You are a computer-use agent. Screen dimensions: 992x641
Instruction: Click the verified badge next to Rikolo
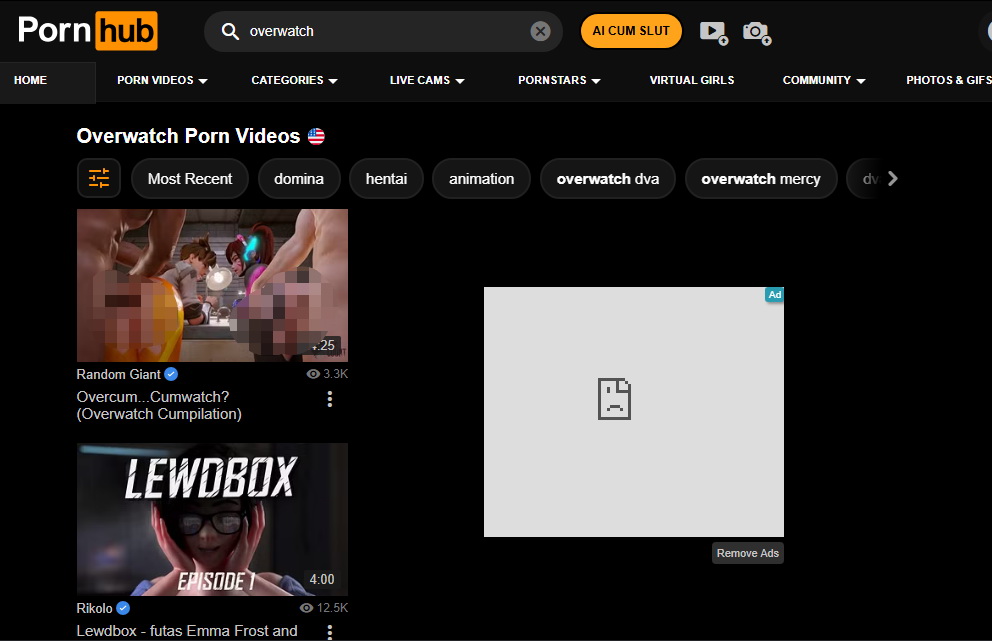click(x=123, y=608)
